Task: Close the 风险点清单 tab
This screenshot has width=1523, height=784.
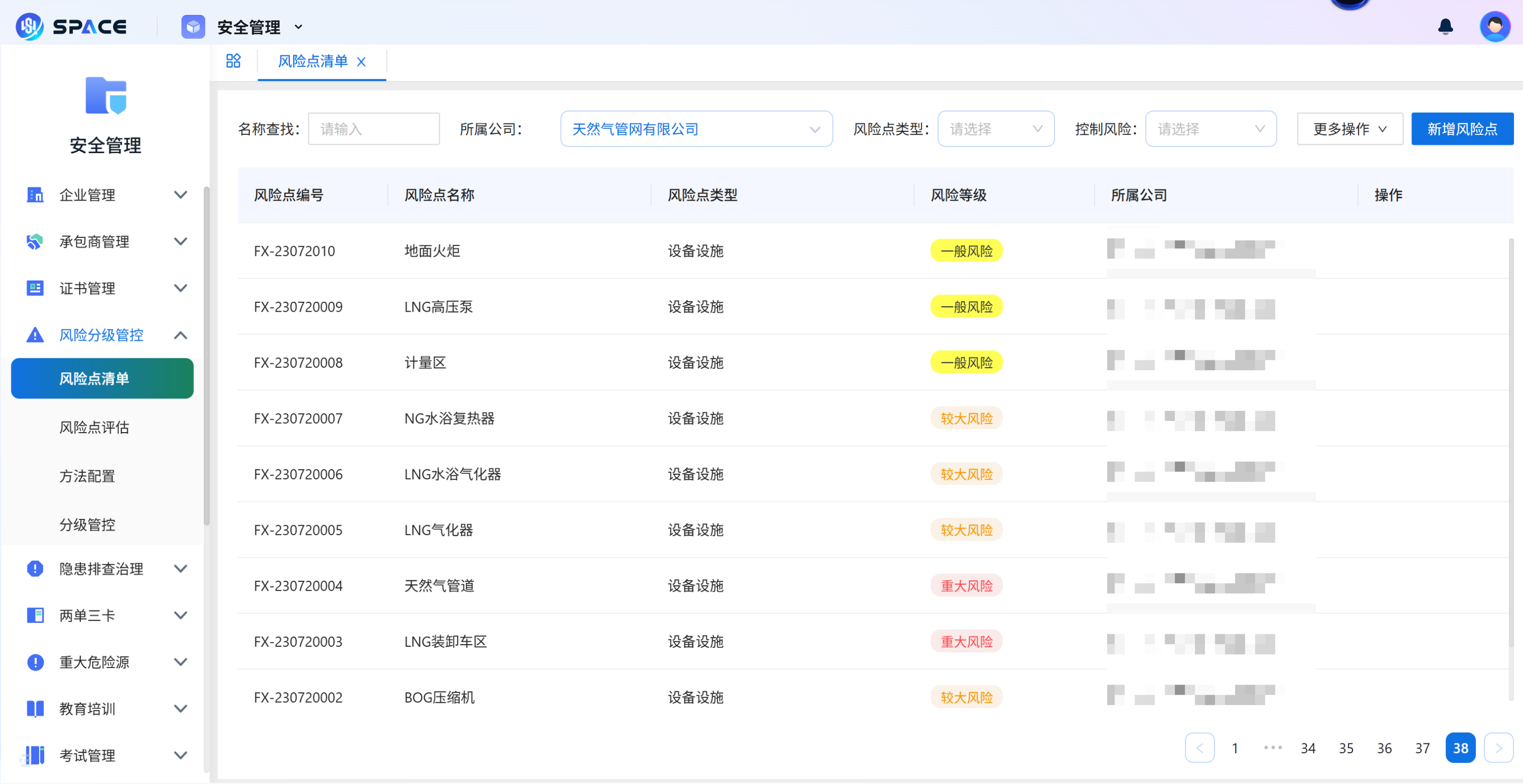Action: (x=362, y=61)
